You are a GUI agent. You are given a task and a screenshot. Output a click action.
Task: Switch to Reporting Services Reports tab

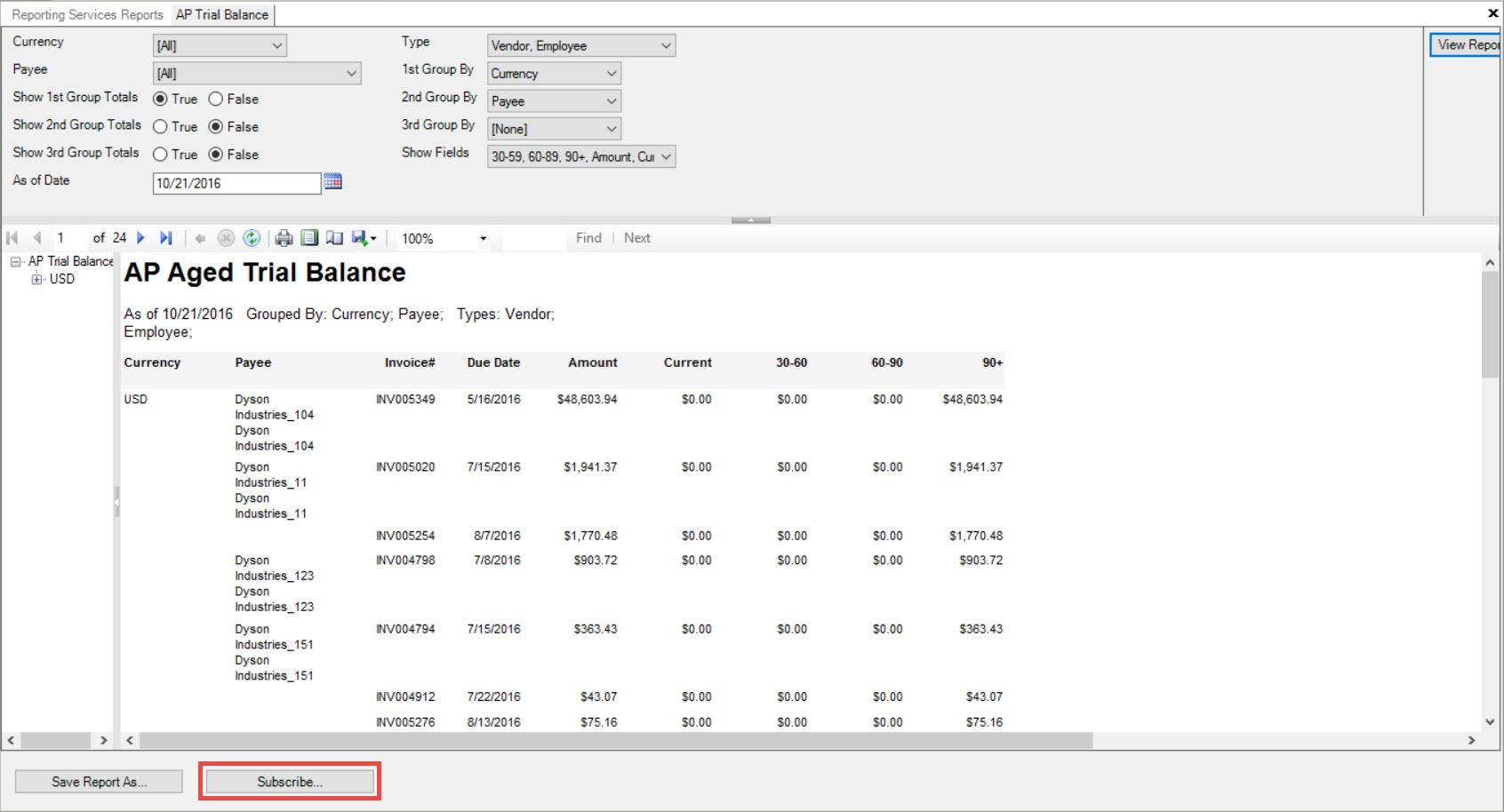(x=87, y=14)
